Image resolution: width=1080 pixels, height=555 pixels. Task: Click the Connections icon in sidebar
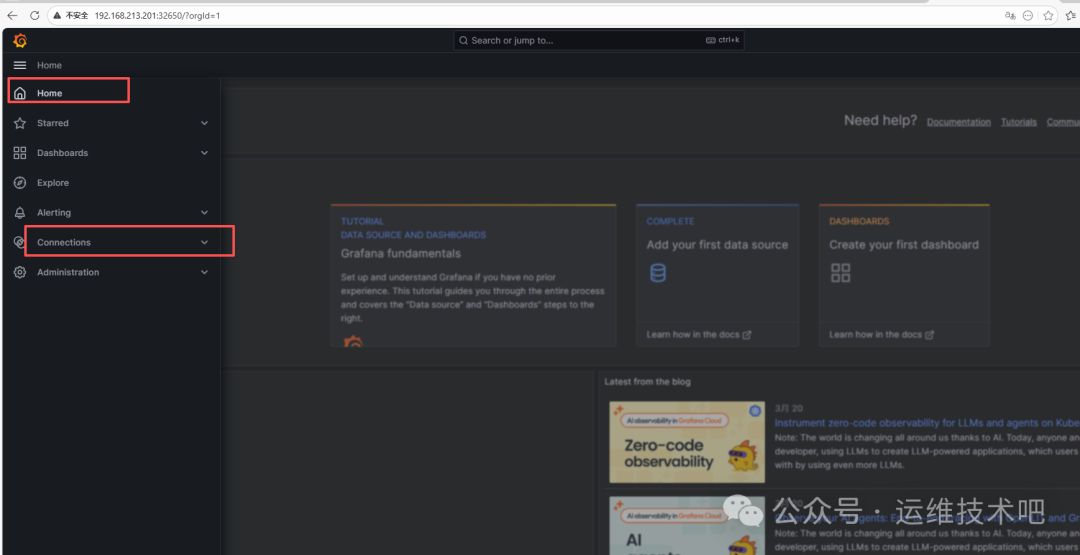pos(19,242)
